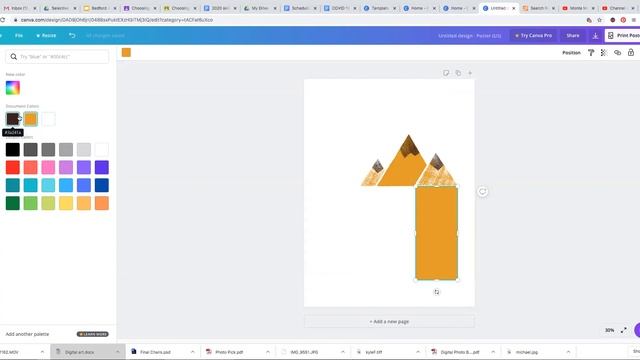Click the Share button

(573, 36)
